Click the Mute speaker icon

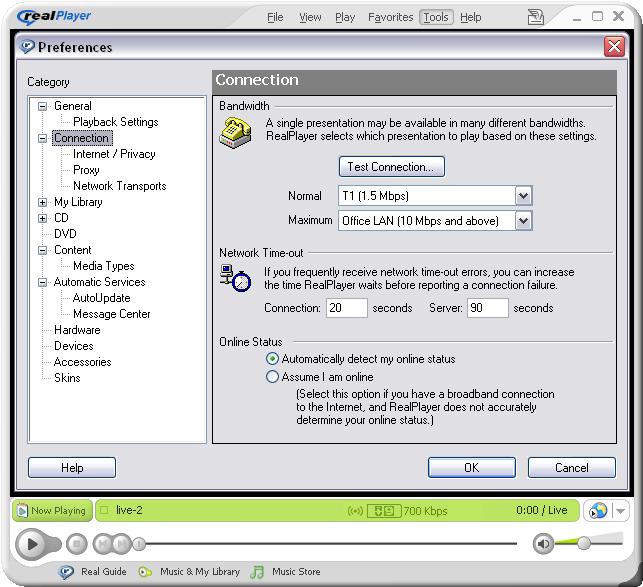543,544
